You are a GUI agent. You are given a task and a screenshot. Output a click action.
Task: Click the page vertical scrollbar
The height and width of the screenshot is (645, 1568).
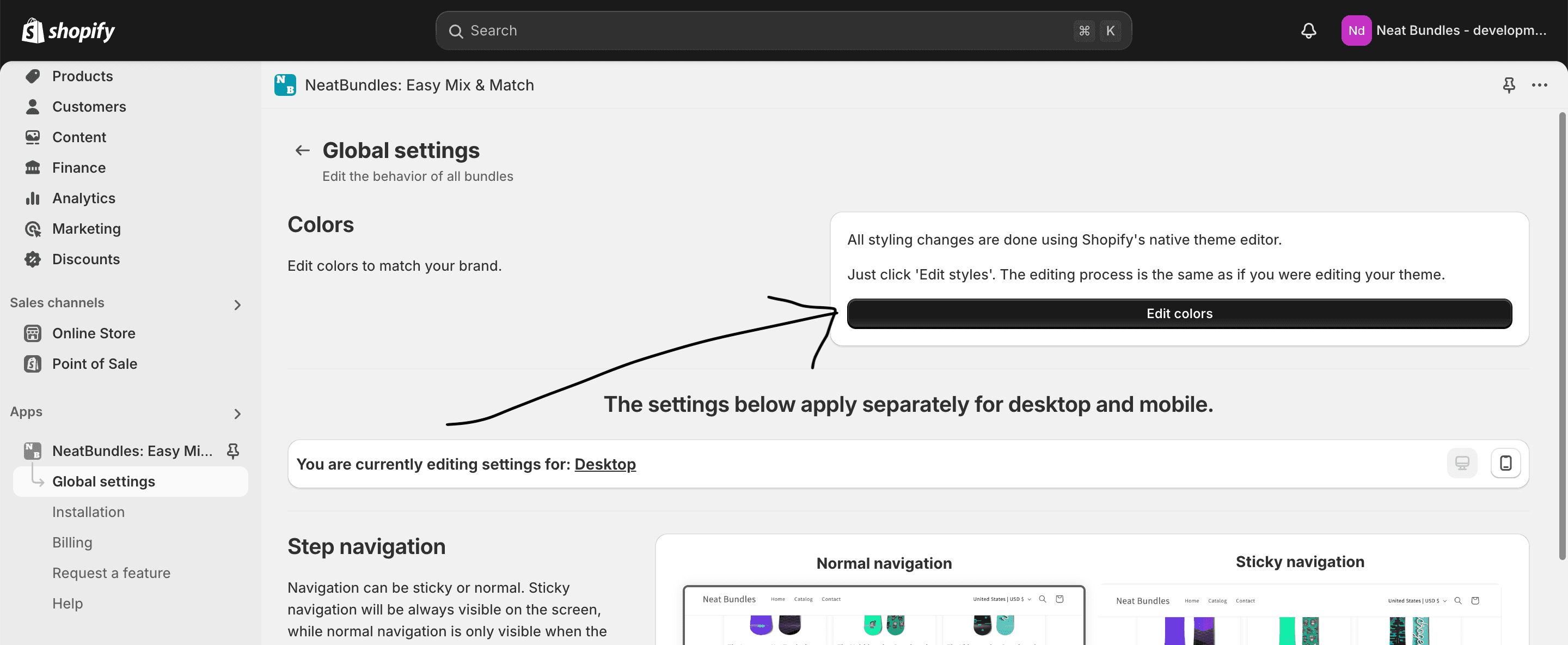pyautogui.click(x=1562, y=335)
